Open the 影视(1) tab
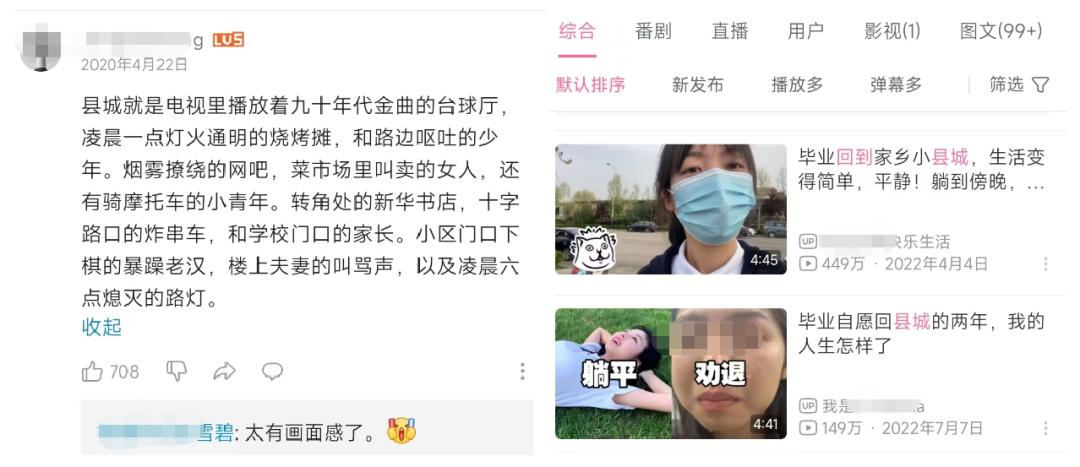Screen dimensions: 1080x467 click(893, 31)
